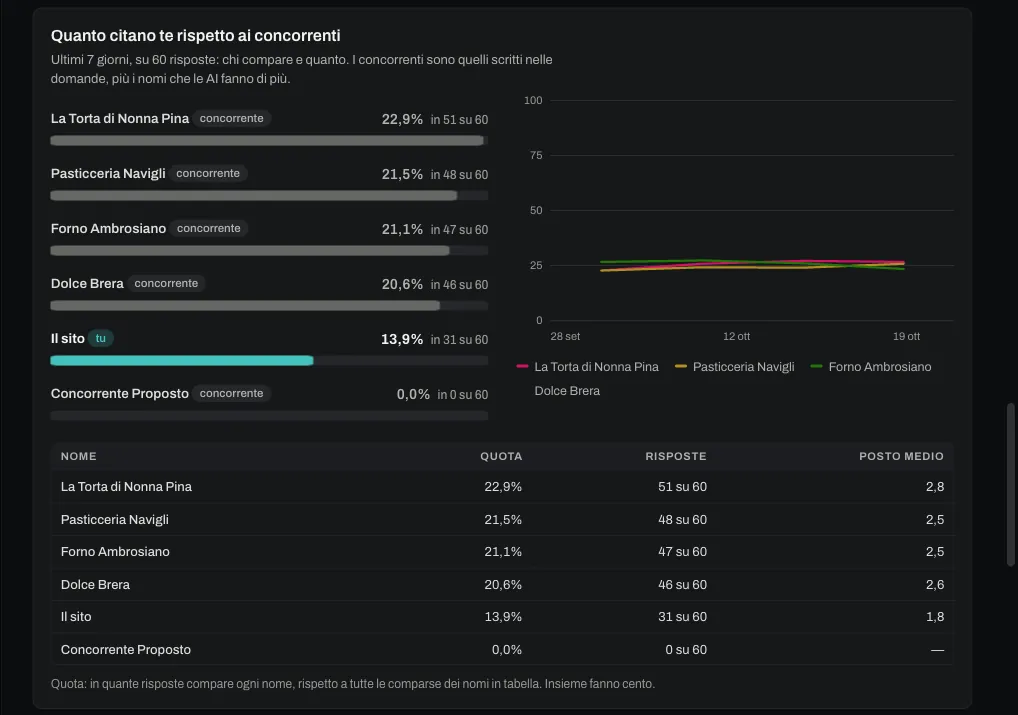Screen dimensions: 1018x715
Task: Click the "Quota:" footnote below the table
Action: click(x=353, y=684)
